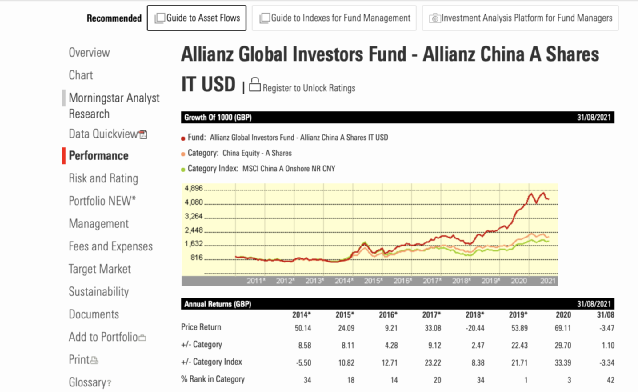Click the document icon in Guide to Asset Flows

tap(160, 18)
